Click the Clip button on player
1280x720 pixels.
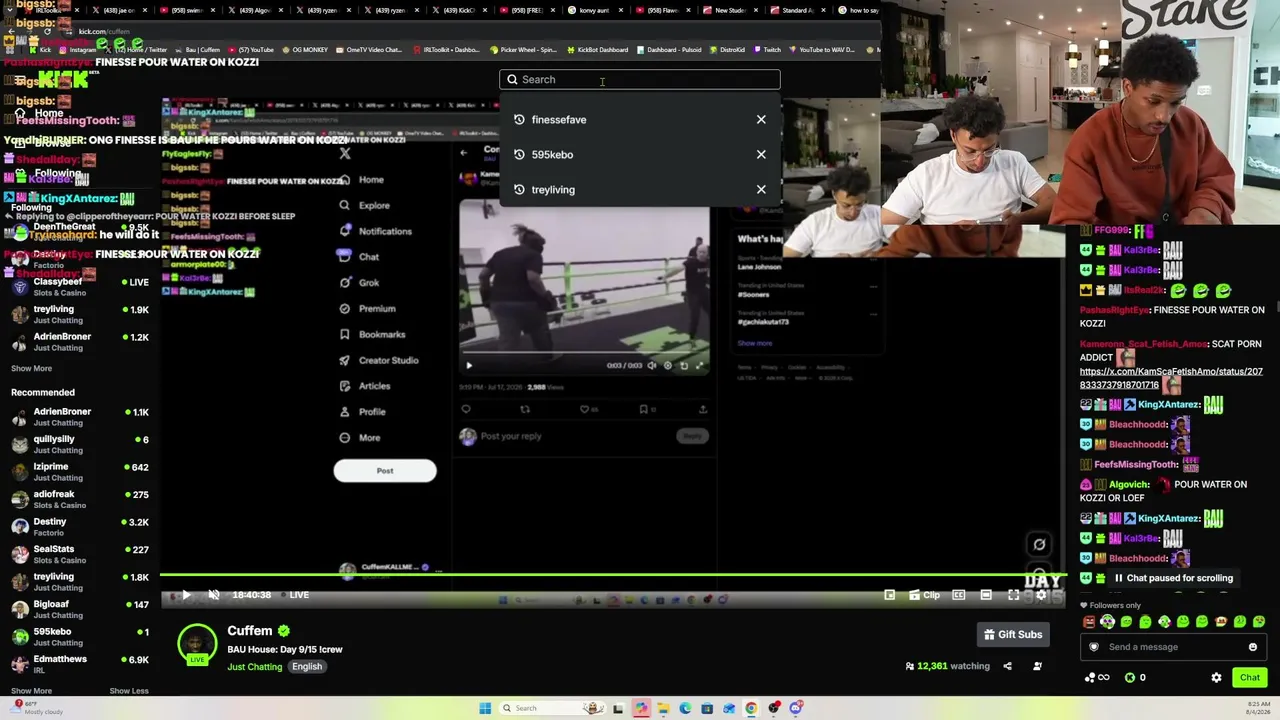[x=923, y=595]
